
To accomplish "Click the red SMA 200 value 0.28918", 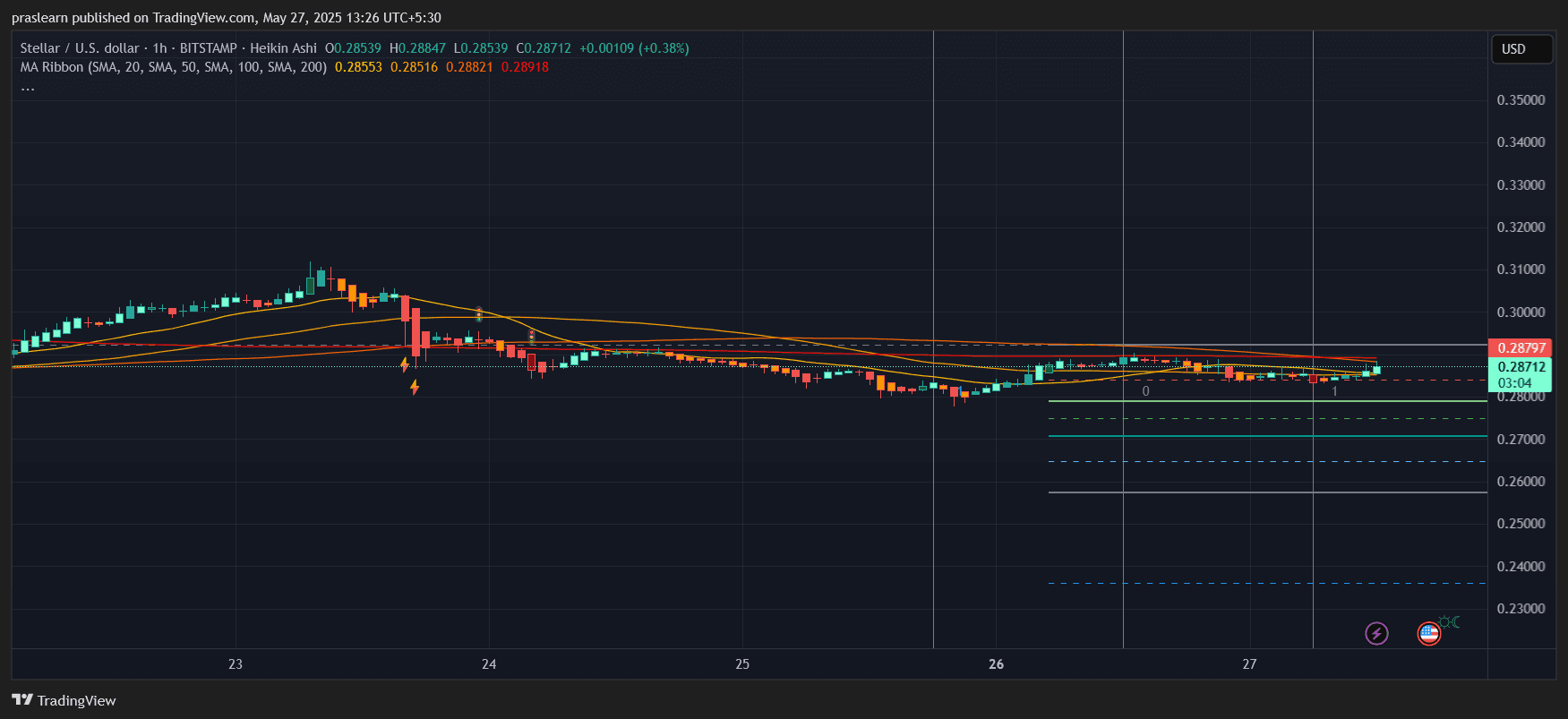I will point(525,67).
